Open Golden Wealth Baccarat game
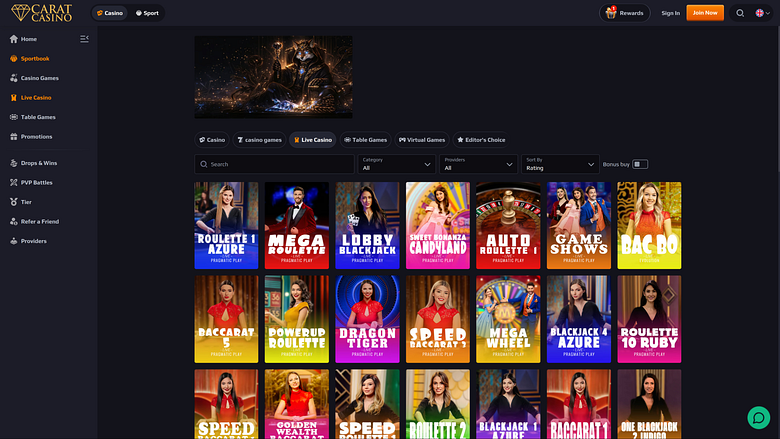The image size is (780, 439). [x=296, y=404]
